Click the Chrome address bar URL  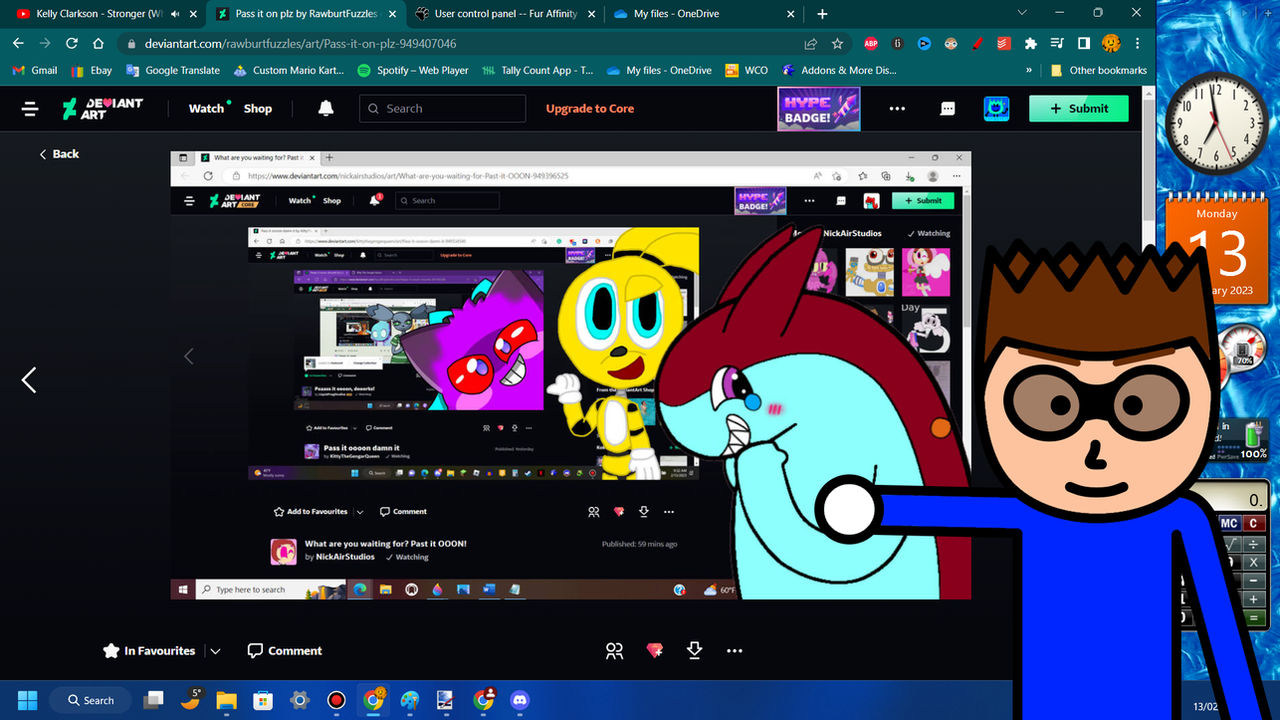pyautogui.click(x=301, y=44)
